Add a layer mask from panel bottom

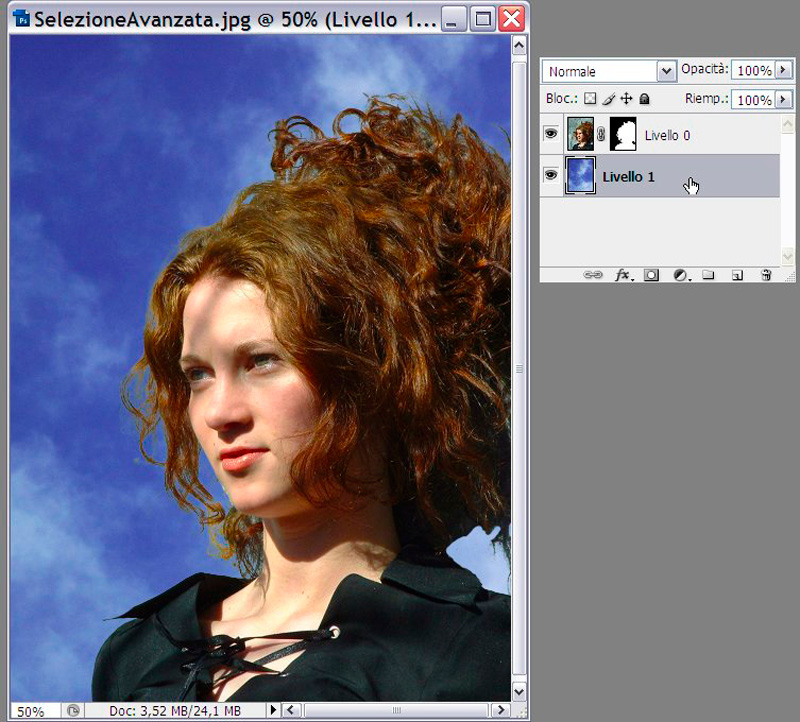pyautogui.click(x=651, y=274)
